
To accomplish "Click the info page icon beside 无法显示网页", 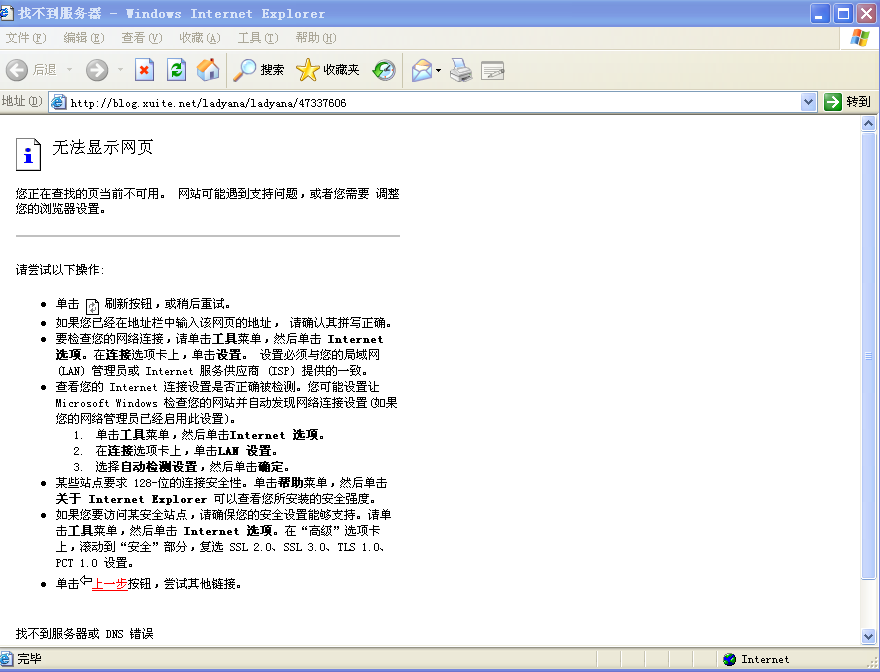I will [28, 154].
